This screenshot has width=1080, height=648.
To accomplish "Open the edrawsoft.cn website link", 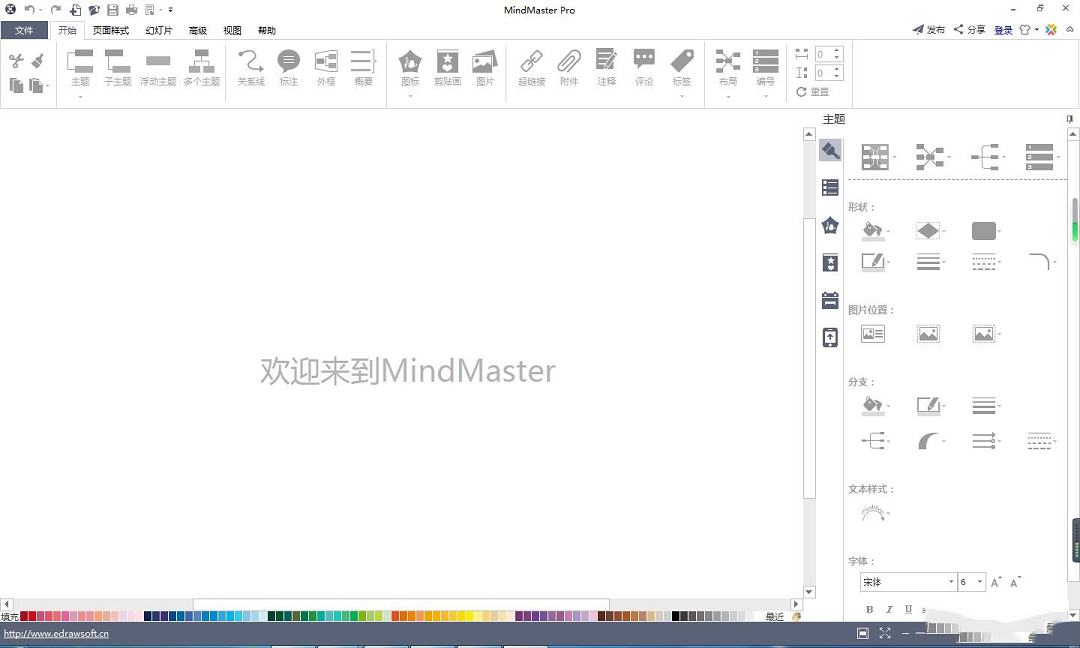I will click(x=56, y=633).
